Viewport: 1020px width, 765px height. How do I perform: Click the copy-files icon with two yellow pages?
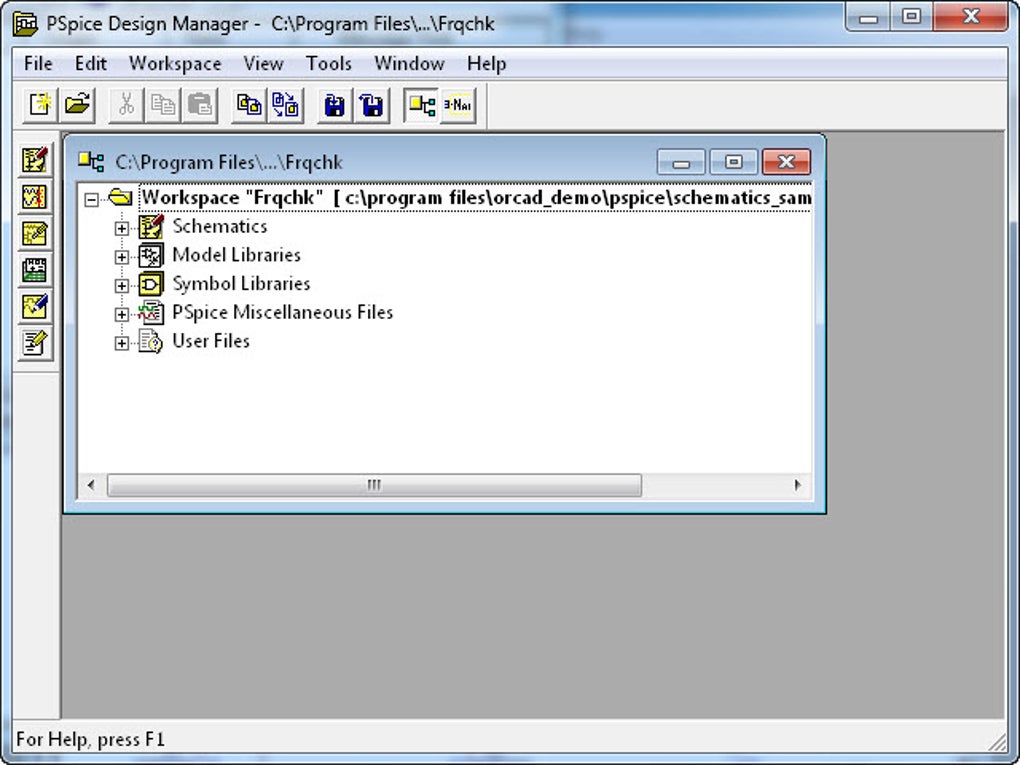[248, 105]
